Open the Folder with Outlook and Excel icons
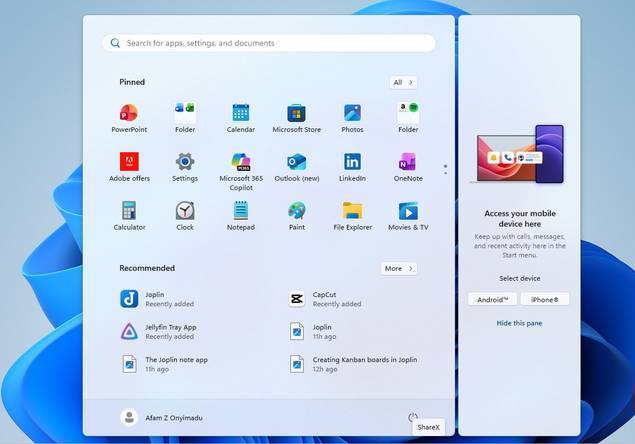 185,118
